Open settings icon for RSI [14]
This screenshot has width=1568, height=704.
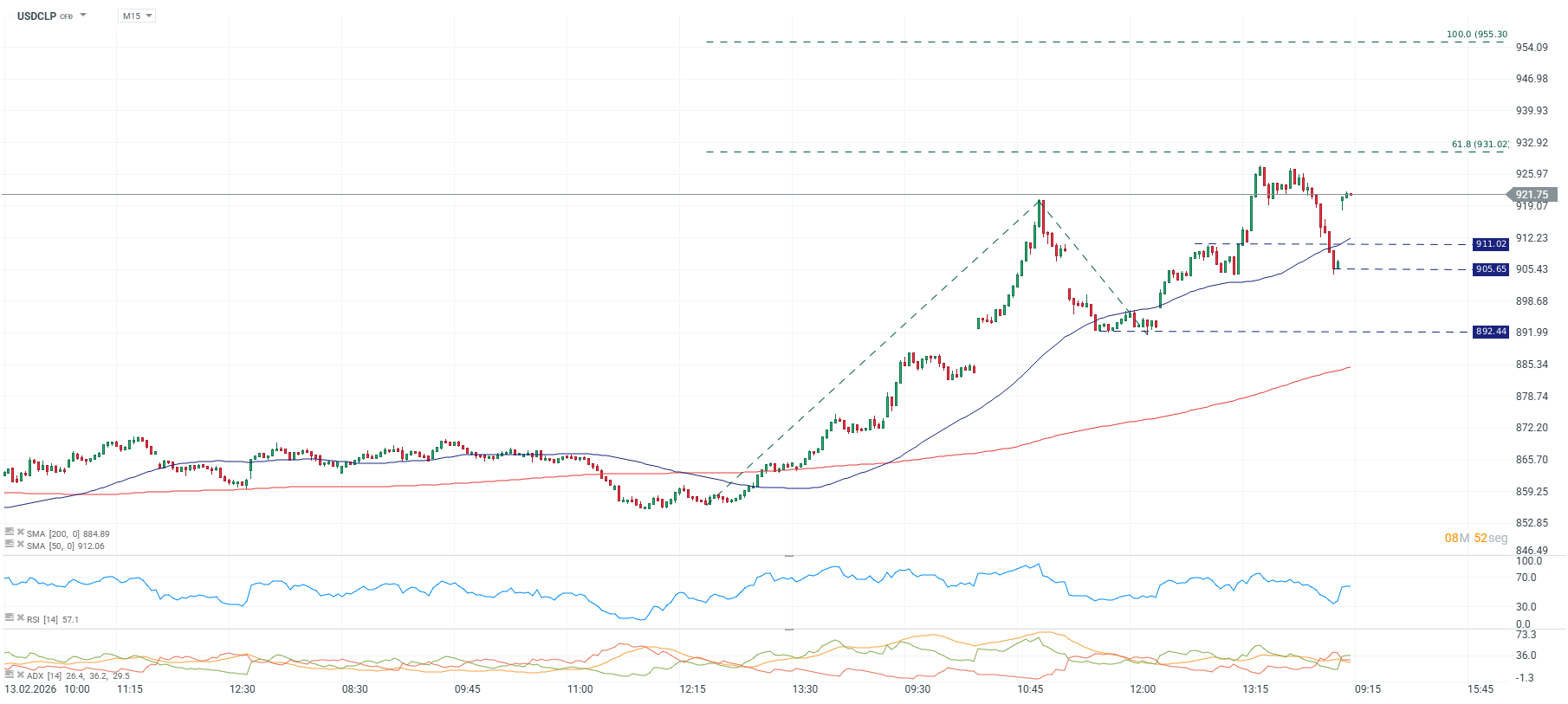click(10, 617)
